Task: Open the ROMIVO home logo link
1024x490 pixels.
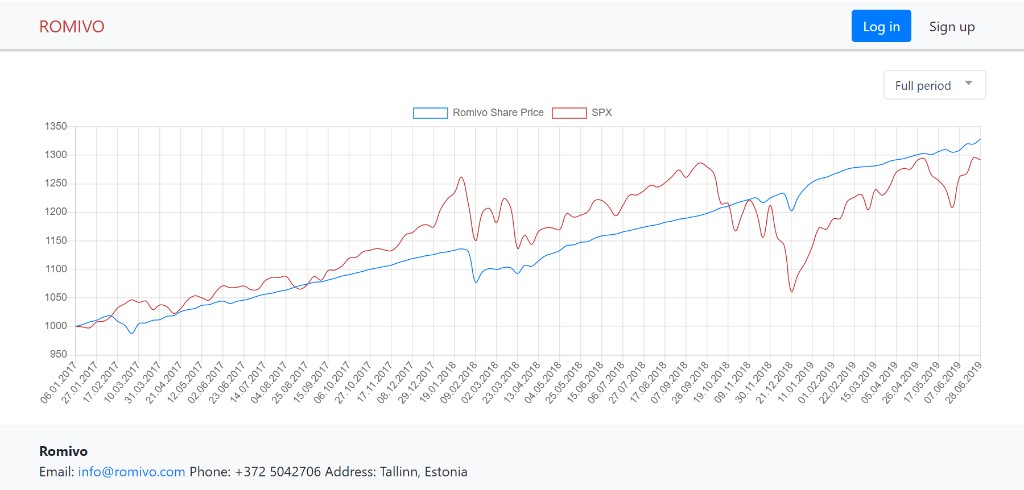Action: click(x=72, y=27)
